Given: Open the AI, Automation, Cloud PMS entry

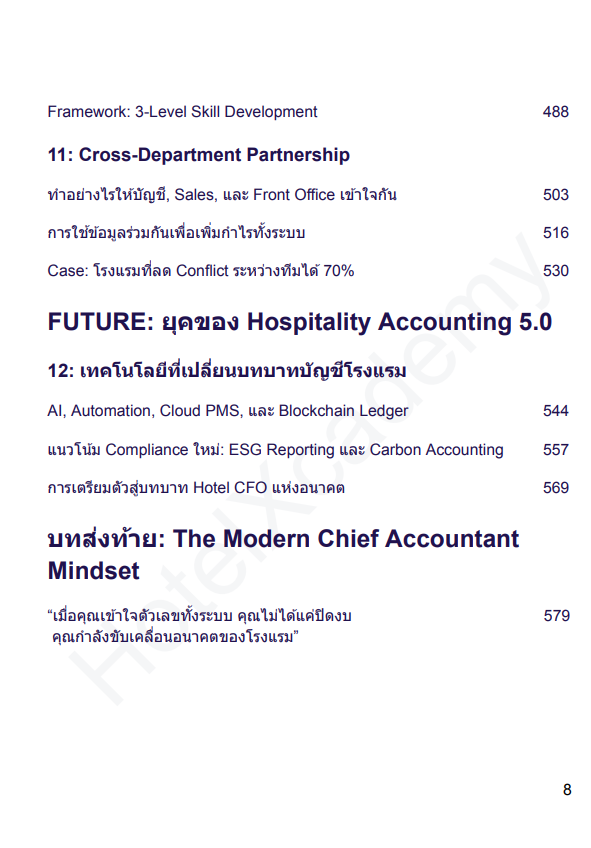Looking at the screenshot, I should point(228,411).
